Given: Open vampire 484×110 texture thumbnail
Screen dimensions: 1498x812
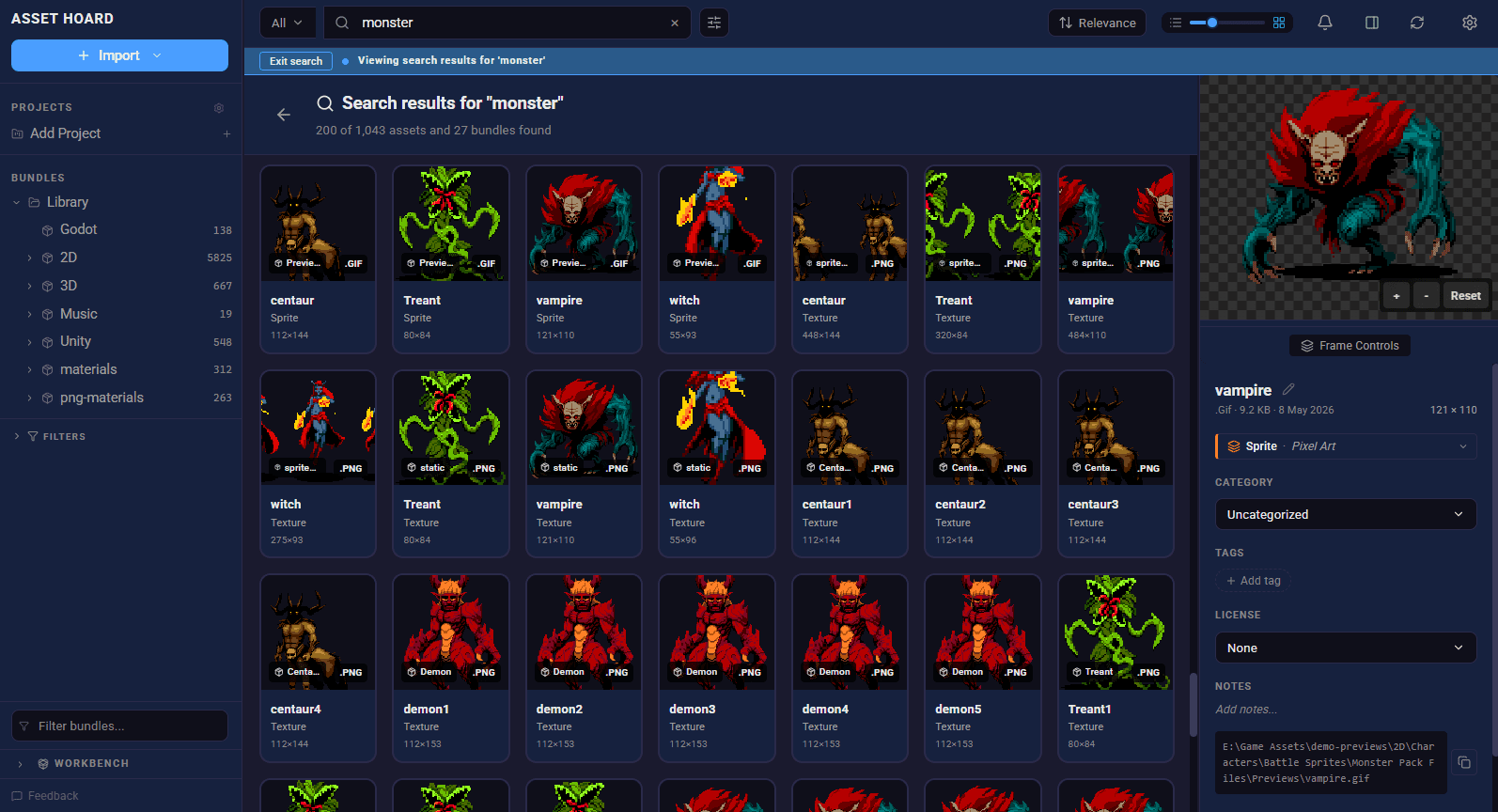Looking at the screenshot, I should point(1116,223).
